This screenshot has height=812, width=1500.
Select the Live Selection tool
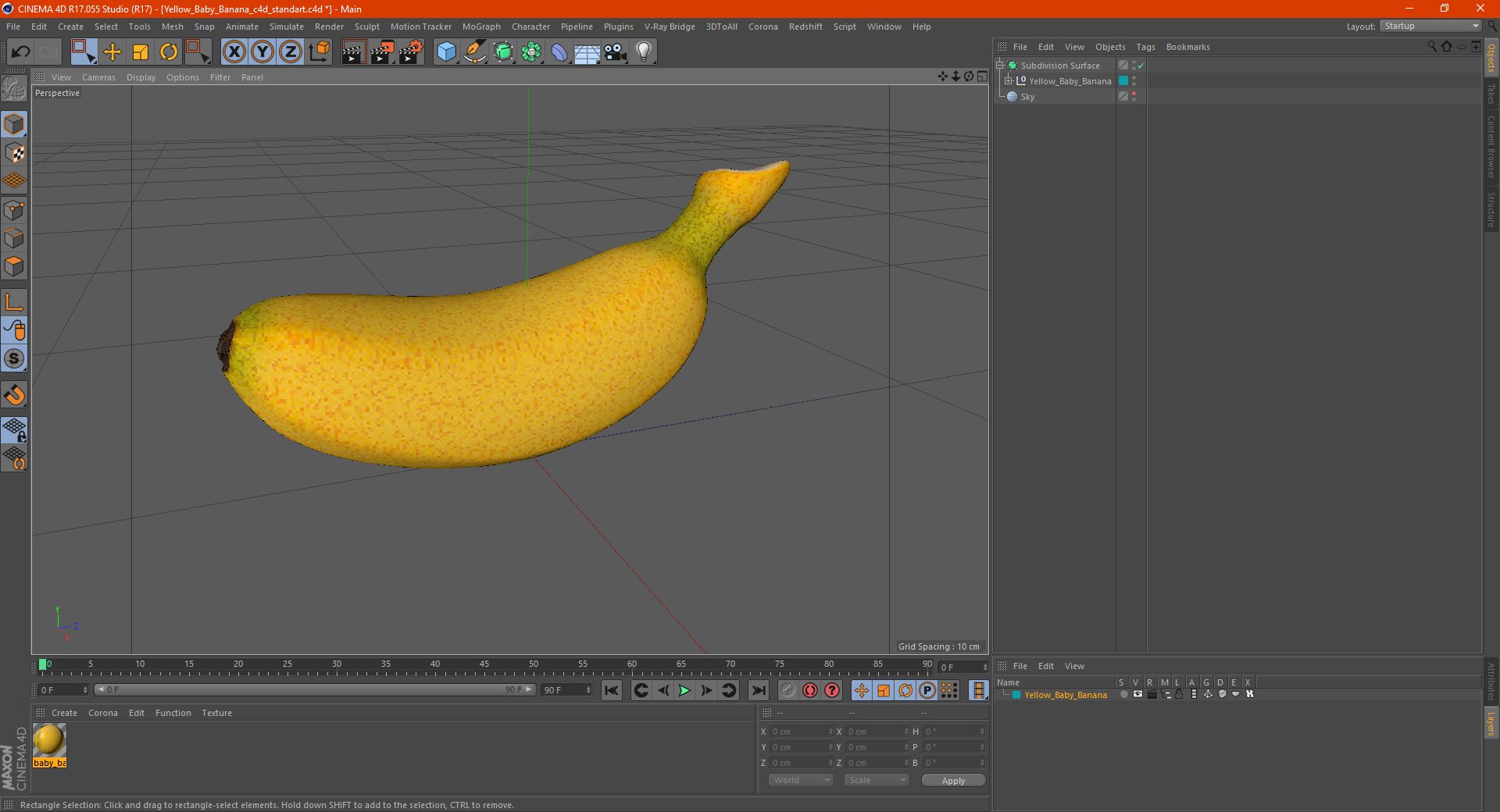[x=83, y=52]
